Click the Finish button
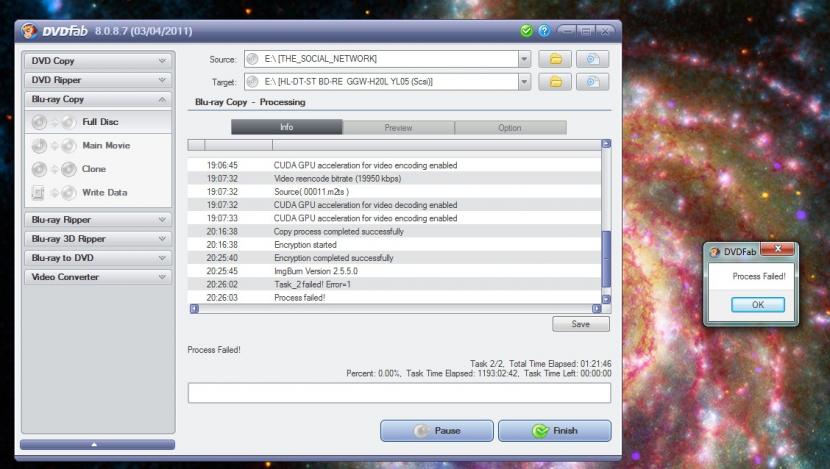830x469 pixels. coord(554,431)
